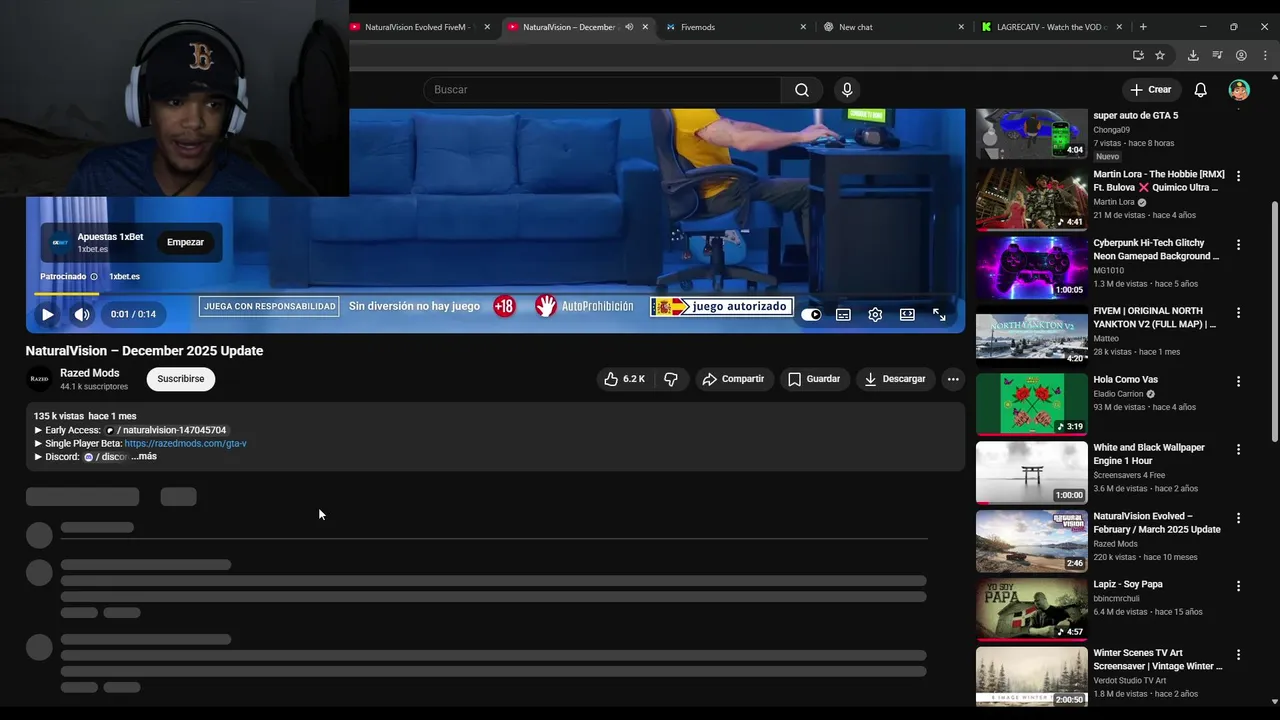The width and height of the screenshot is (1280, 720).
Task: Bookmark this page with the star icon
Action: pos(1160,55)
